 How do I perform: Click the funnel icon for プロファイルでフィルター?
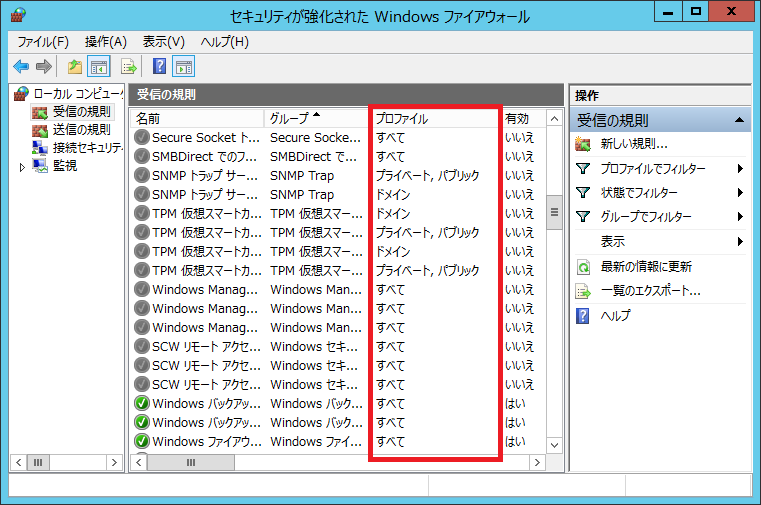(x=583, y=168)
